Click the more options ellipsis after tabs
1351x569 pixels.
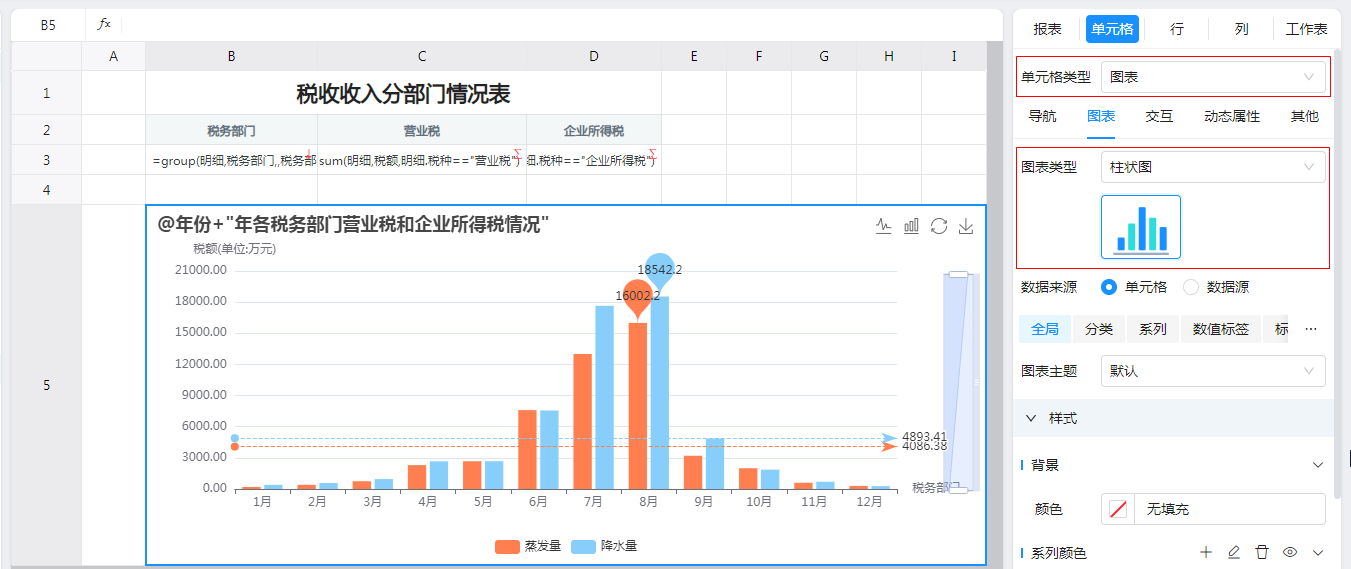1311,329
